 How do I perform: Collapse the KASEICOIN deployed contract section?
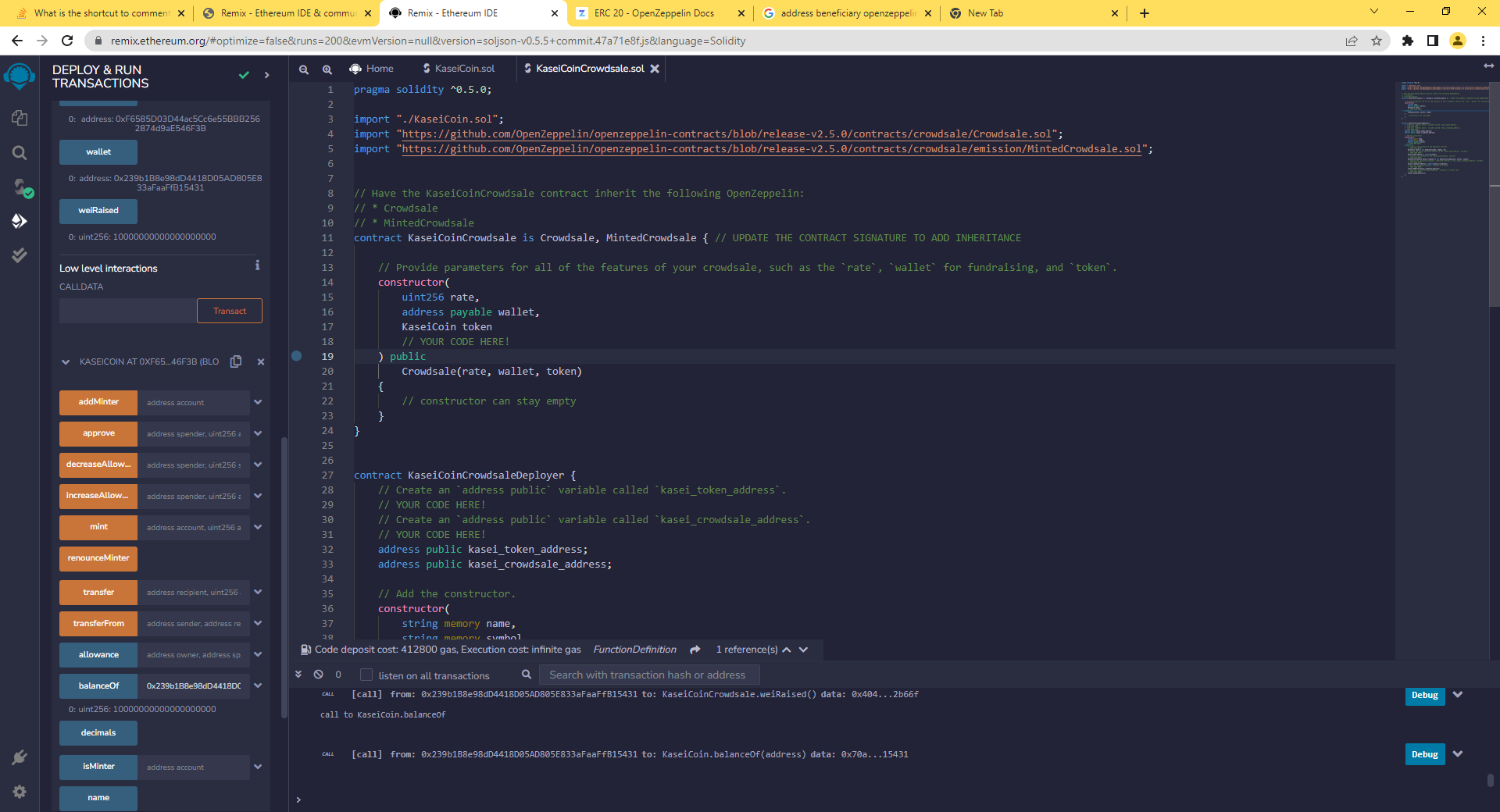(x=65, y=361)
